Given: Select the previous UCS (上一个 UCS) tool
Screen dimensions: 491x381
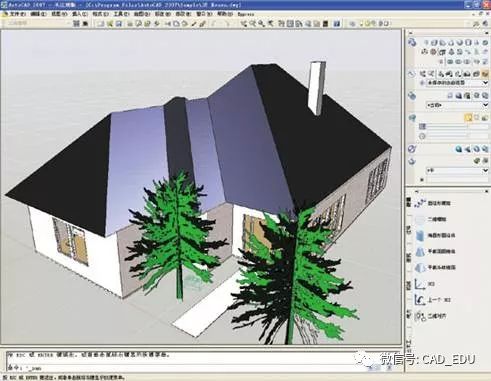Looking at the screenshot, I should (432, 300).
